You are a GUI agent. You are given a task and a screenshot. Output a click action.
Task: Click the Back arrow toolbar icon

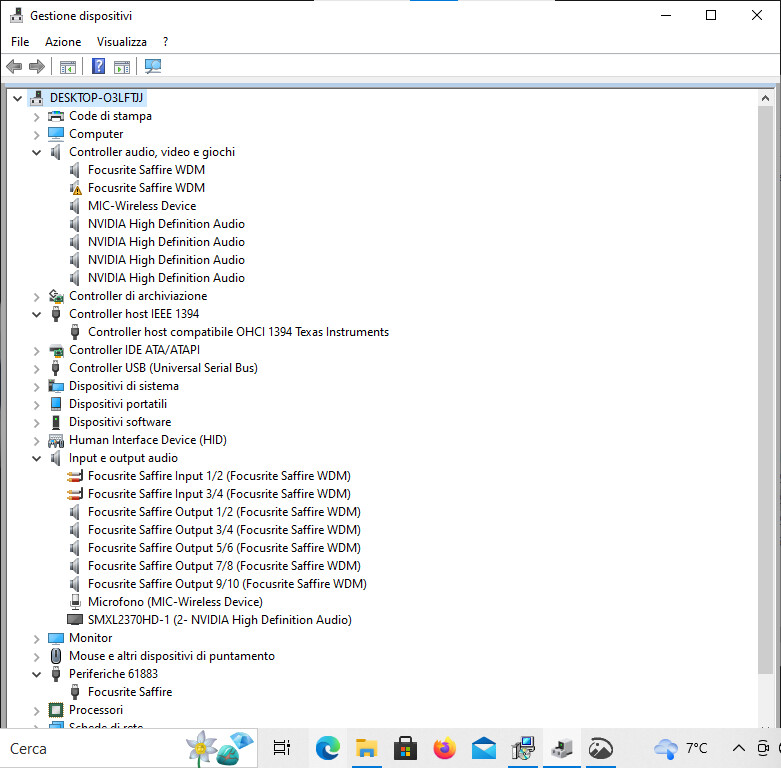[x=14, y=66]
